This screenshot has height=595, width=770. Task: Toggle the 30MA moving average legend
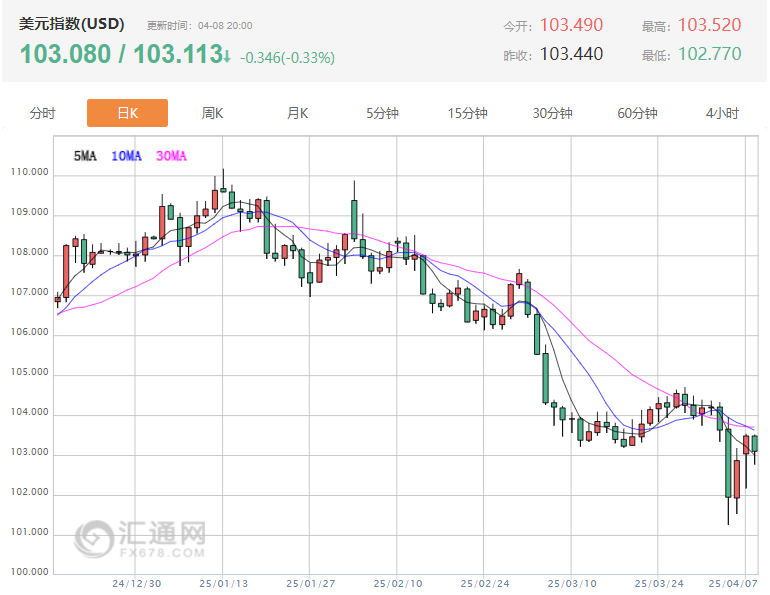tap(171, 156)
